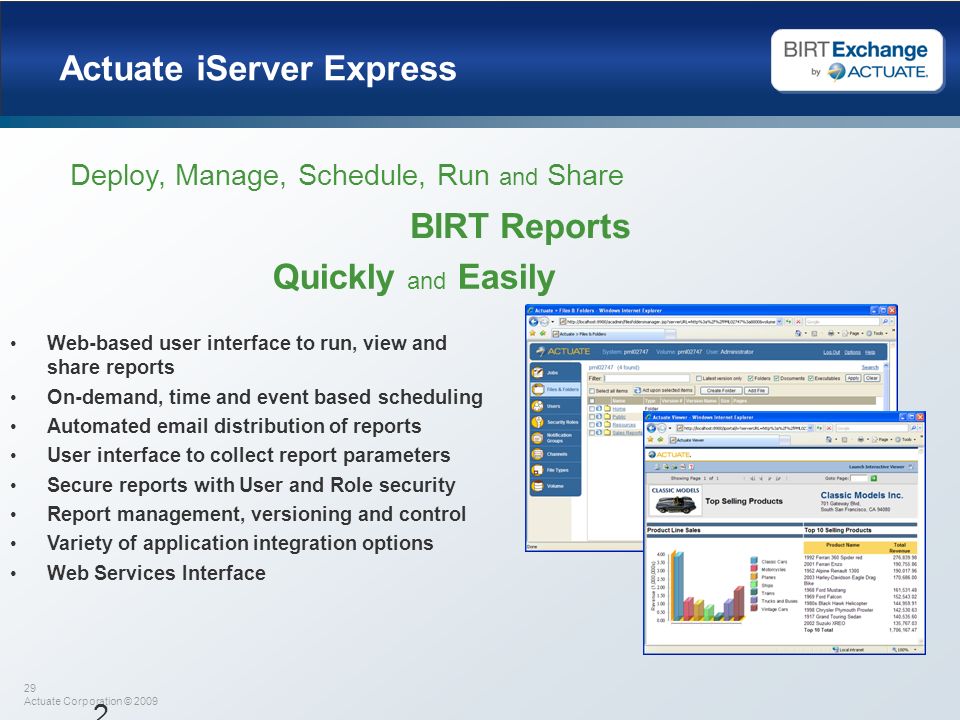Screen dimensions: 960x720
Task: Check the Public folder row checkbox
Action: [592, 416]
